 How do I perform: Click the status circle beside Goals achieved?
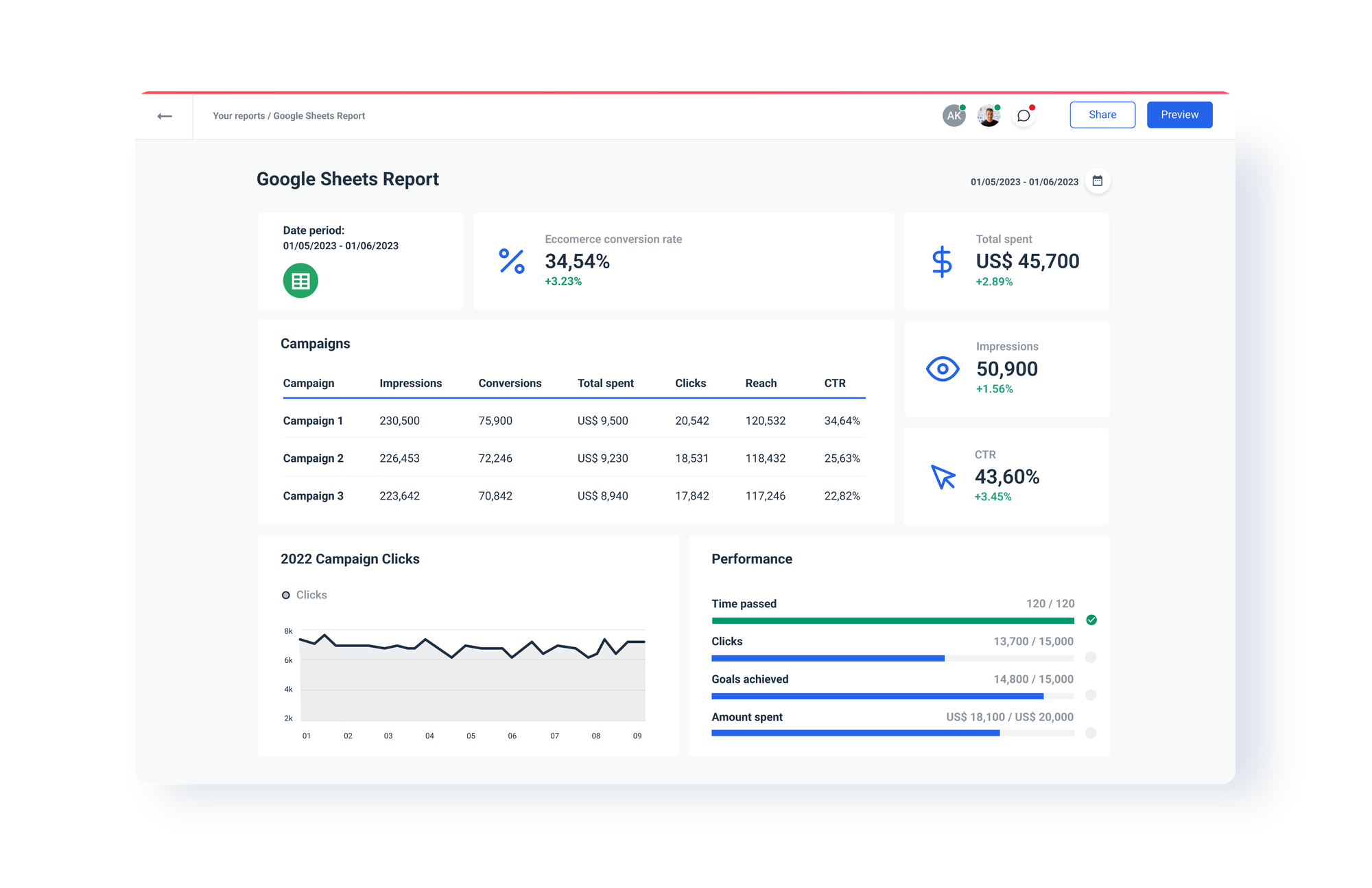pos(1091,694)
